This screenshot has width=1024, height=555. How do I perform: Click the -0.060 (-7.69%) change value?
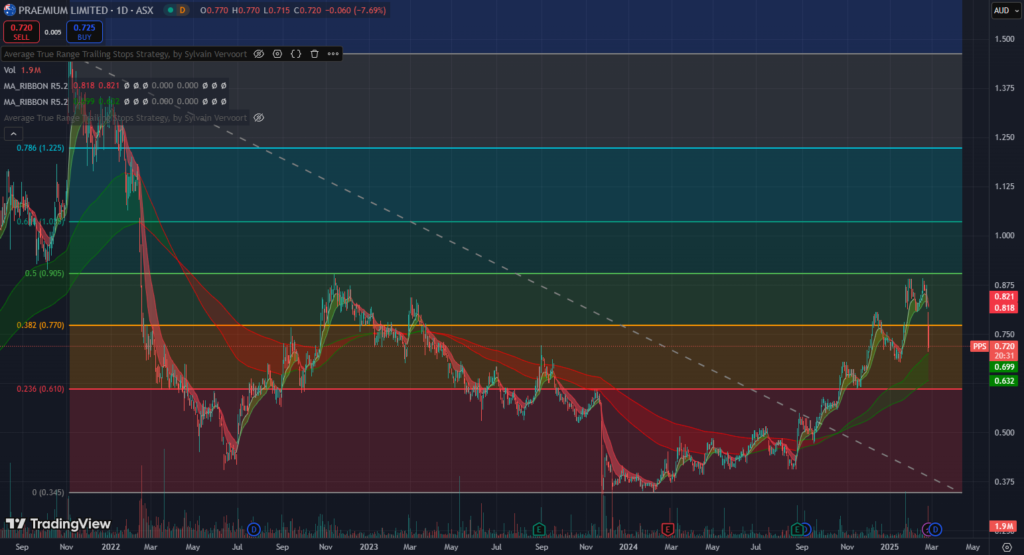pyautogui.click(x=357, y=10)
